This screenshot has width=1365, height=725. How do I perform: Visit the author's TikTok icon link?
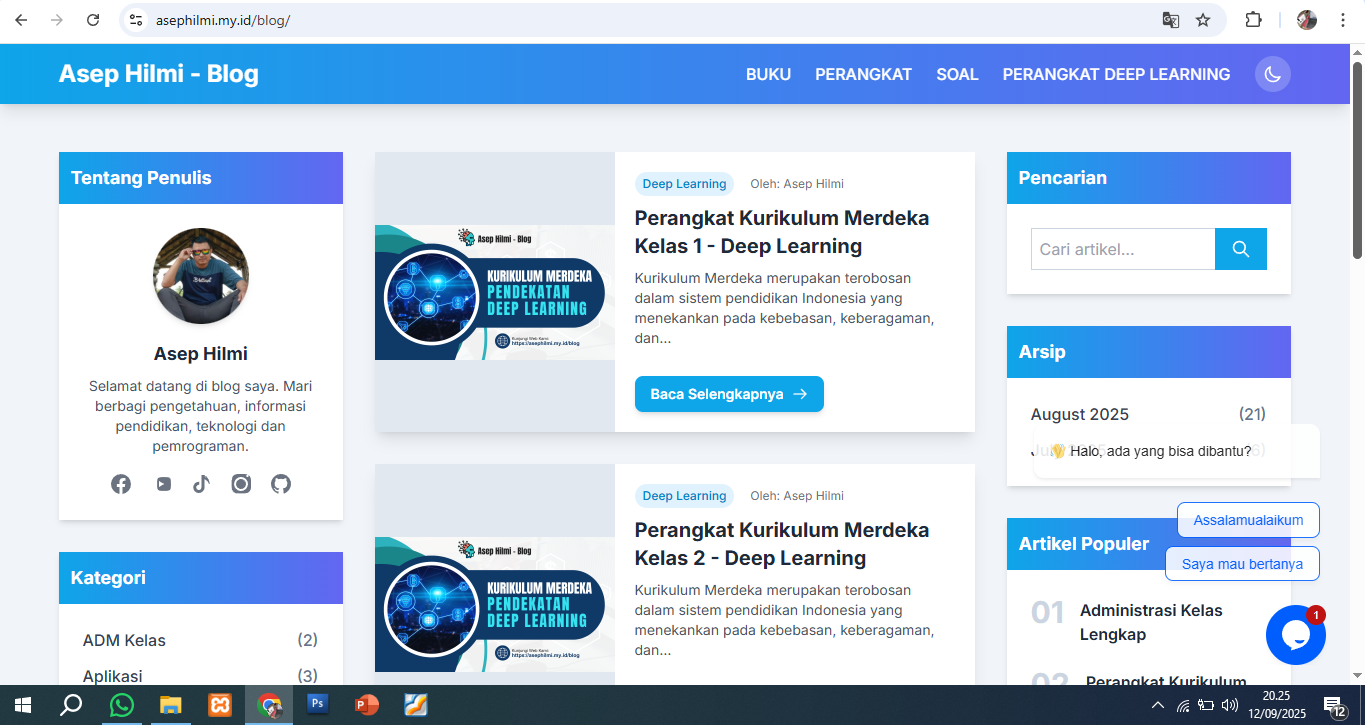(202, 484)
